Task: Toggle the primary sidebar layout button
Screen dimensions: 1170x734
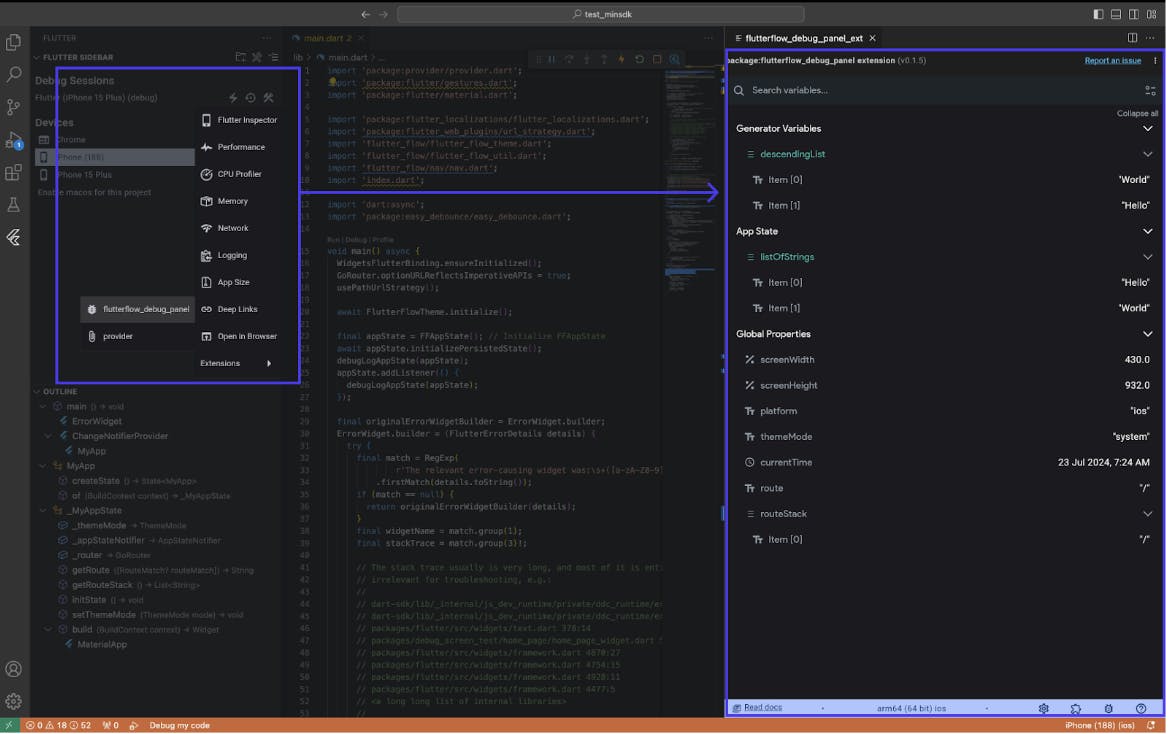Action: 1099,14
